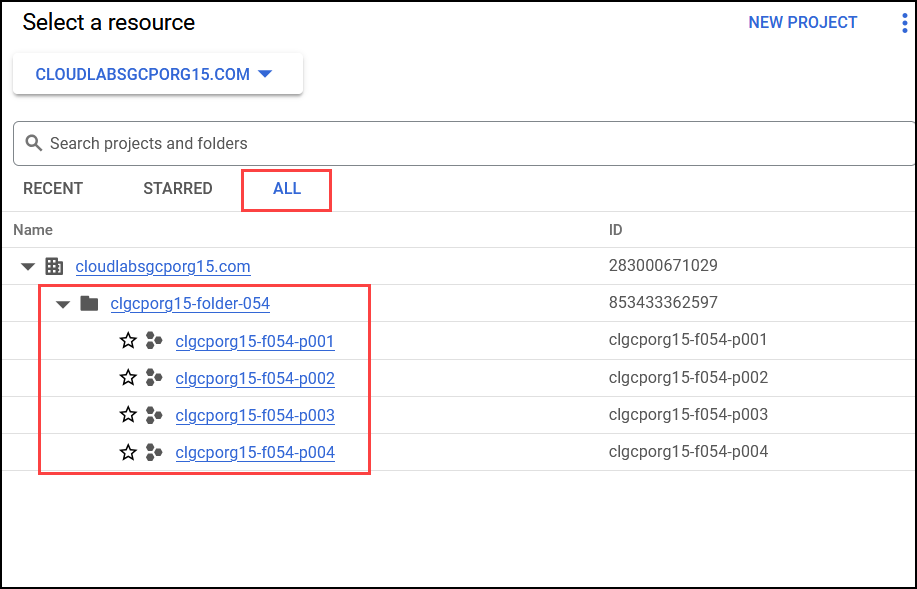The width and height of the screenshot is (917, 589).
Task: Click project icon beside clgcporg15-f054-p002
Action: click(x=154, y=377)
